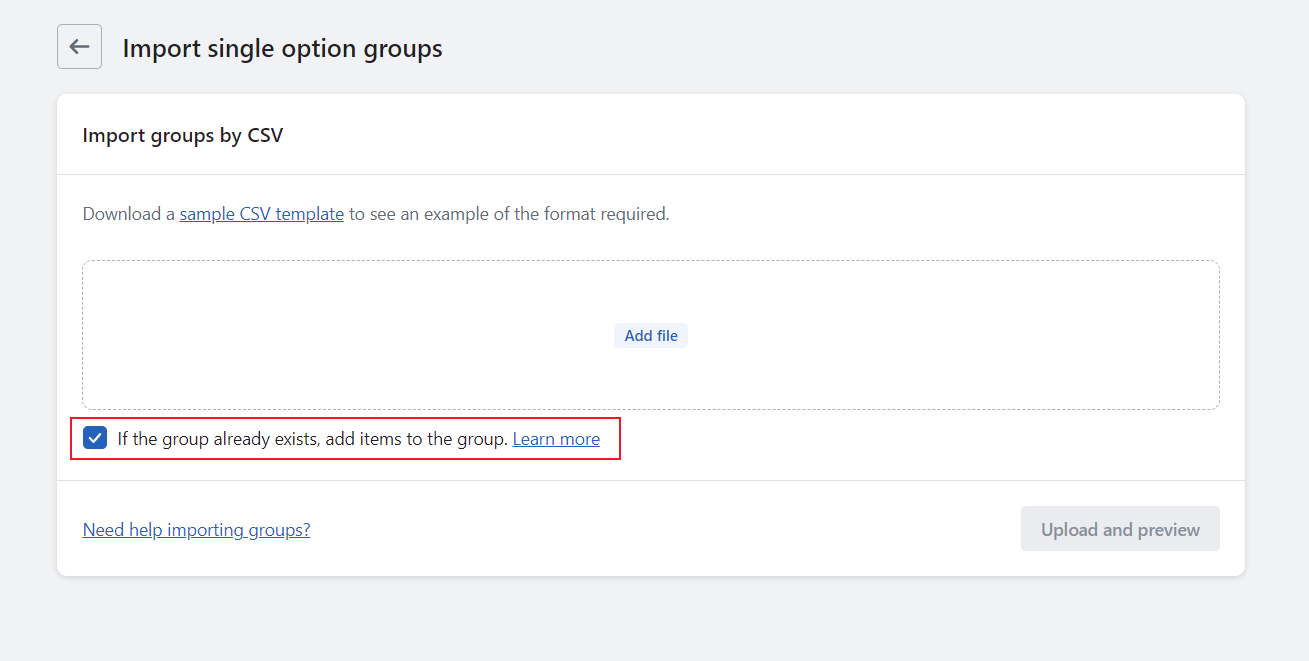This screenshot has width=1309, height=661.
Task: Click the right side of the dashed drop zone
Action: (x=1050, y=335)
